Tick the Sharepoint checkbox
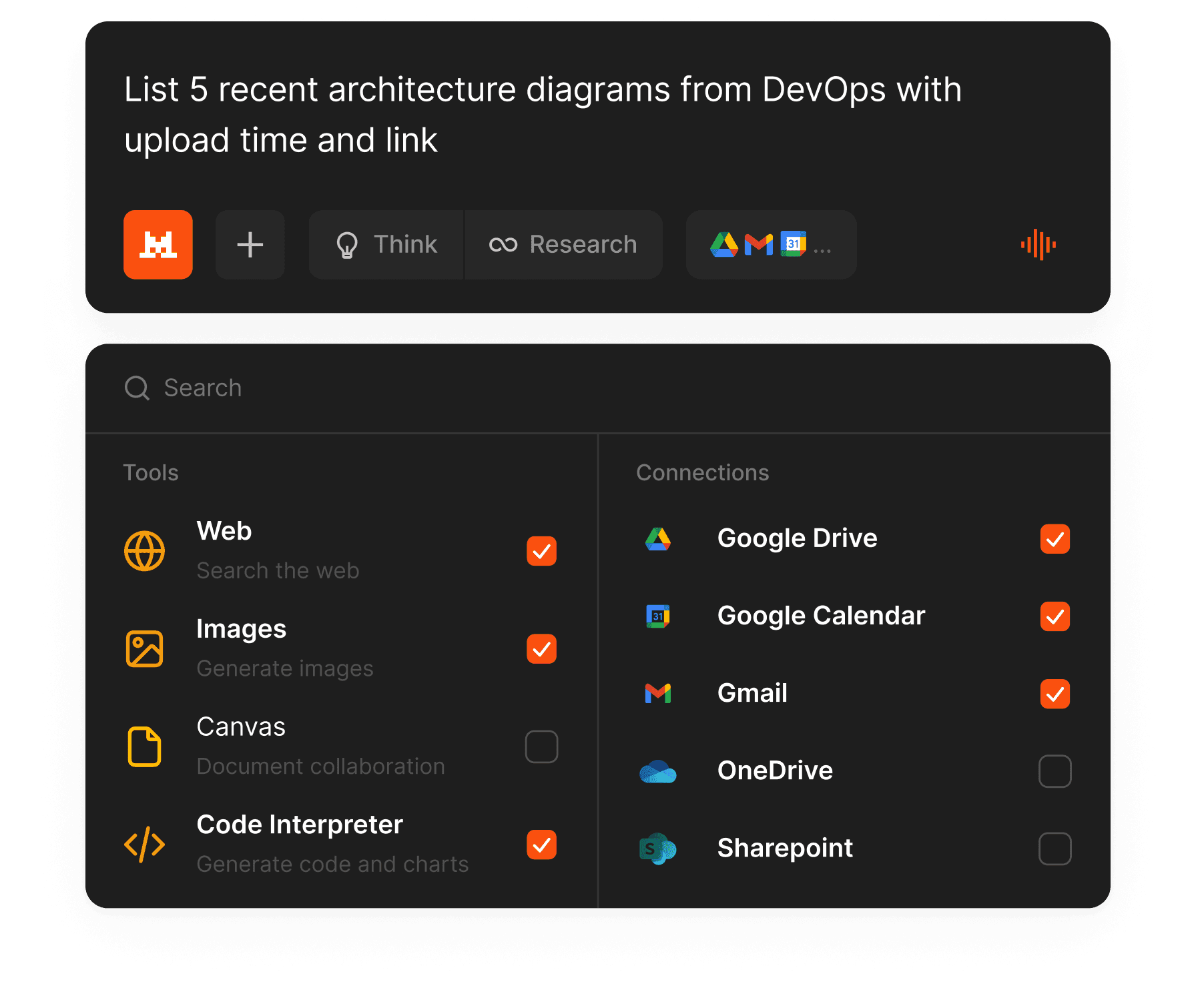Screen dimensions: 1192x1008 click(x=1055, y=849)
